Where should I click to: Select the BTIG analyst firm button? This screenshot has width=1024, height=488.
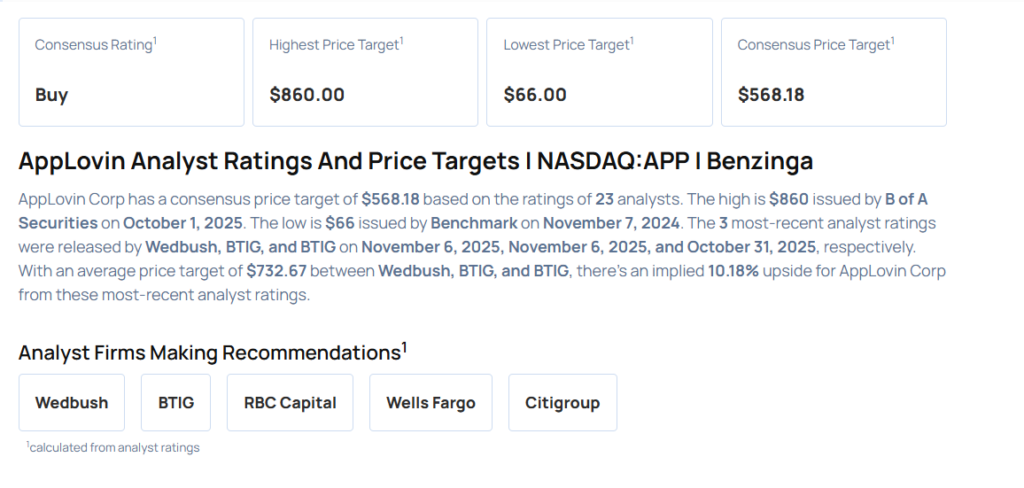pyautogui.click(x=176, y=403)
